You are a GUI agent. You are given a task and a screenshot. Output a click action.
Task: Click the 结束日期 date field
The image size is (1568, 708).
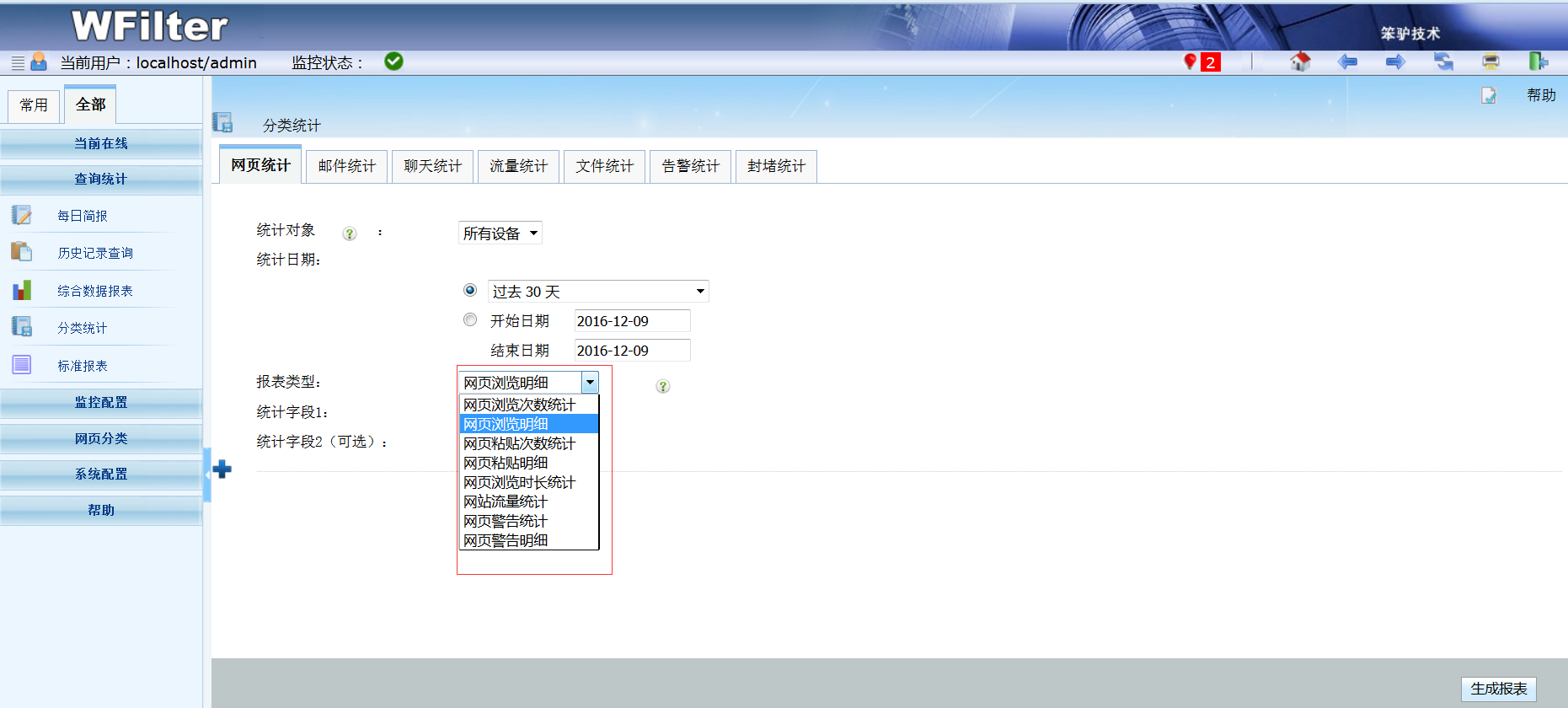click(x=631, y=351)
